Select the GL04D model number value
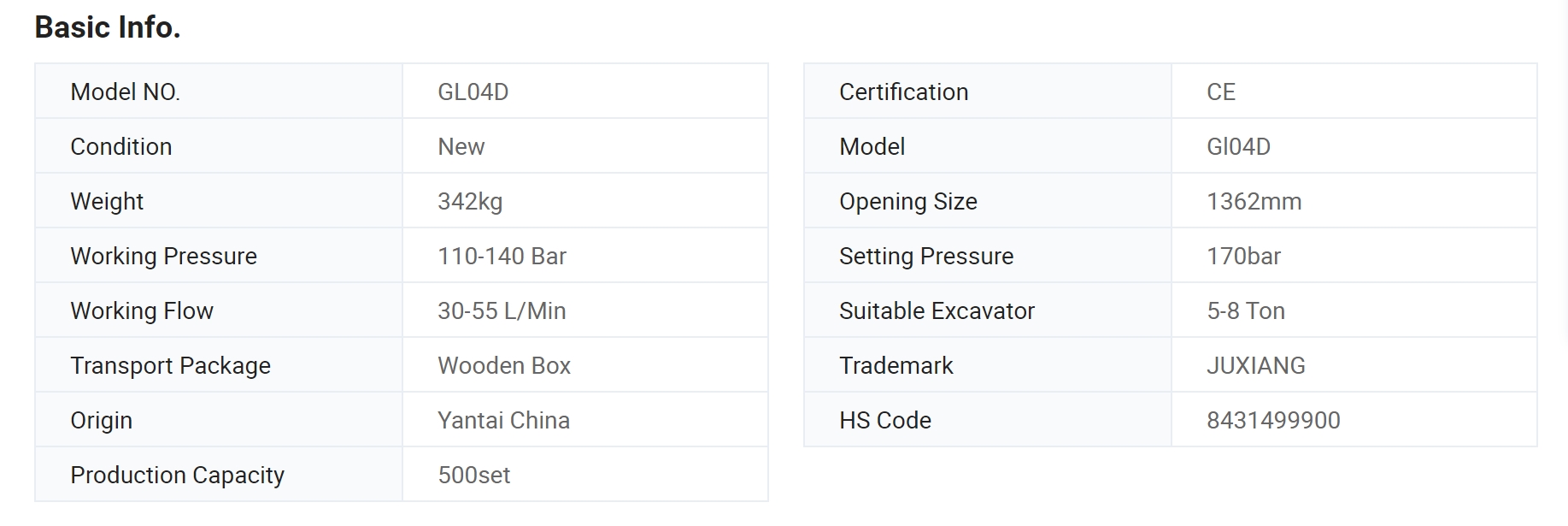Image resolution: width=1568 pixels, height=526 pixels. point(473,92)
